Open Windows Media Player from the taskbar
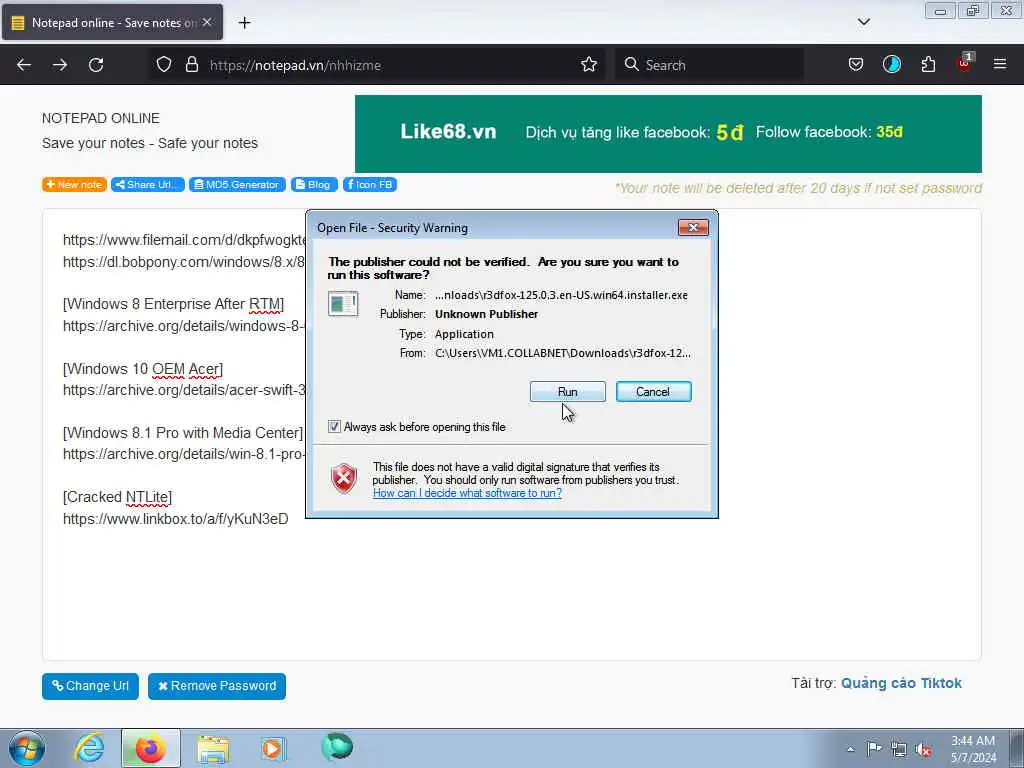The image size is (1024, 768). (x=273, y=748)
